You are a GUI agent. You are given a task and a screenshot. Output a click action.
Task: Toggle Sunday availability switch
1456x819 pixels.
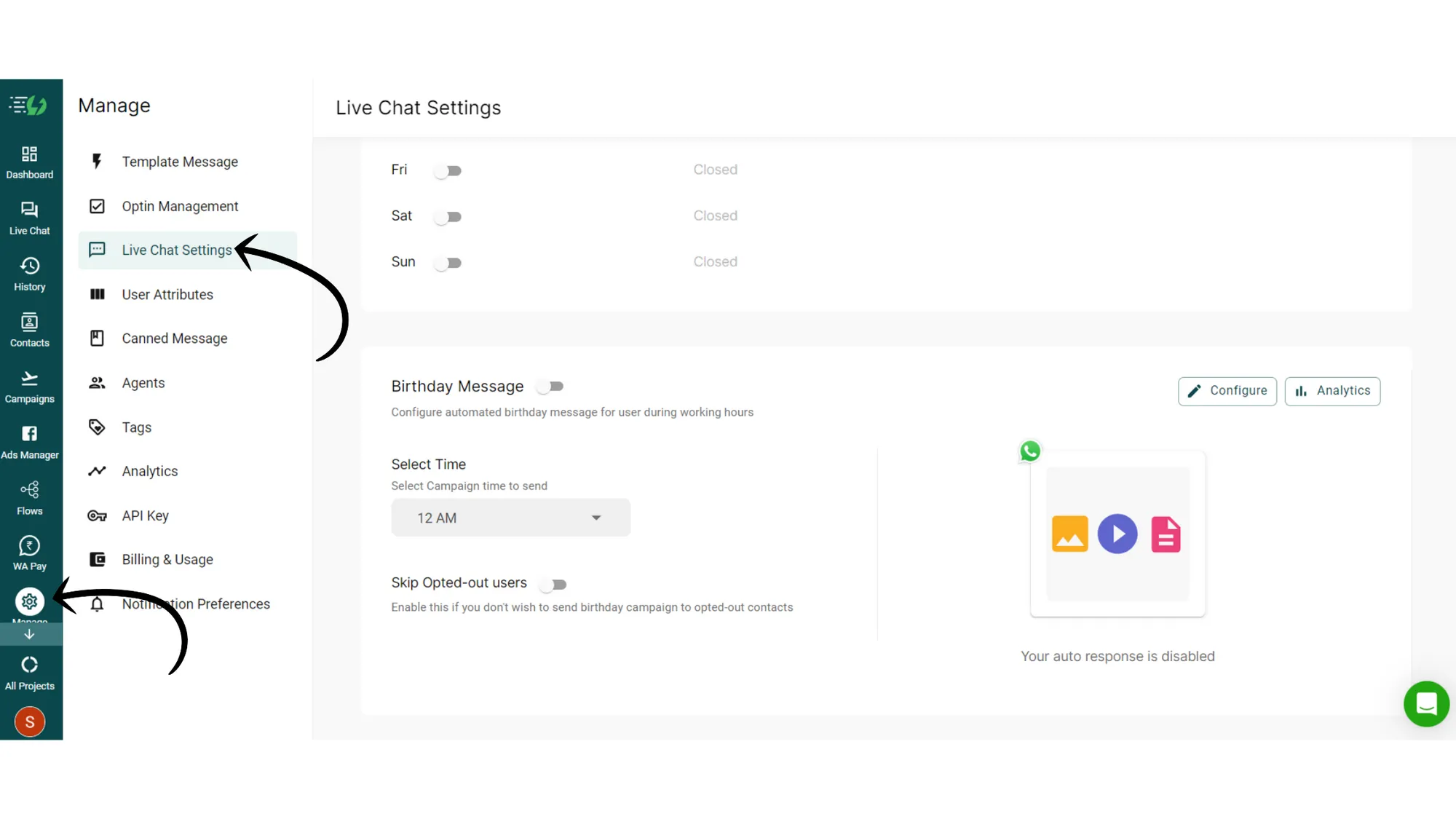tap(448, 262)
